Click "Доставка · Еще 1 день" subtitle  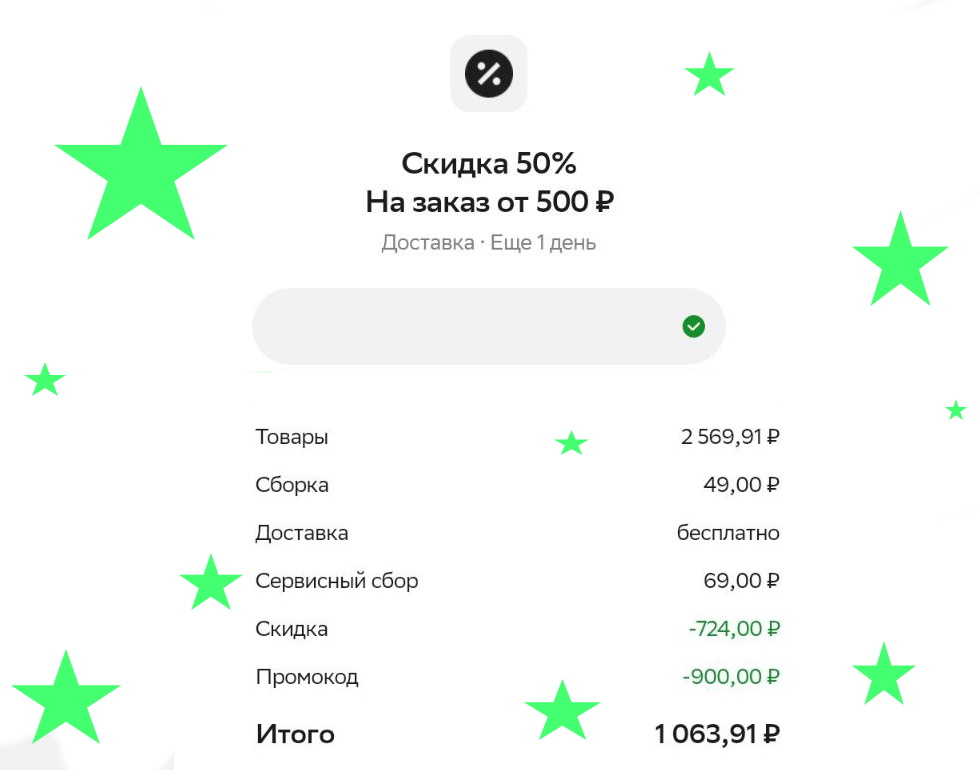point(489,243)
